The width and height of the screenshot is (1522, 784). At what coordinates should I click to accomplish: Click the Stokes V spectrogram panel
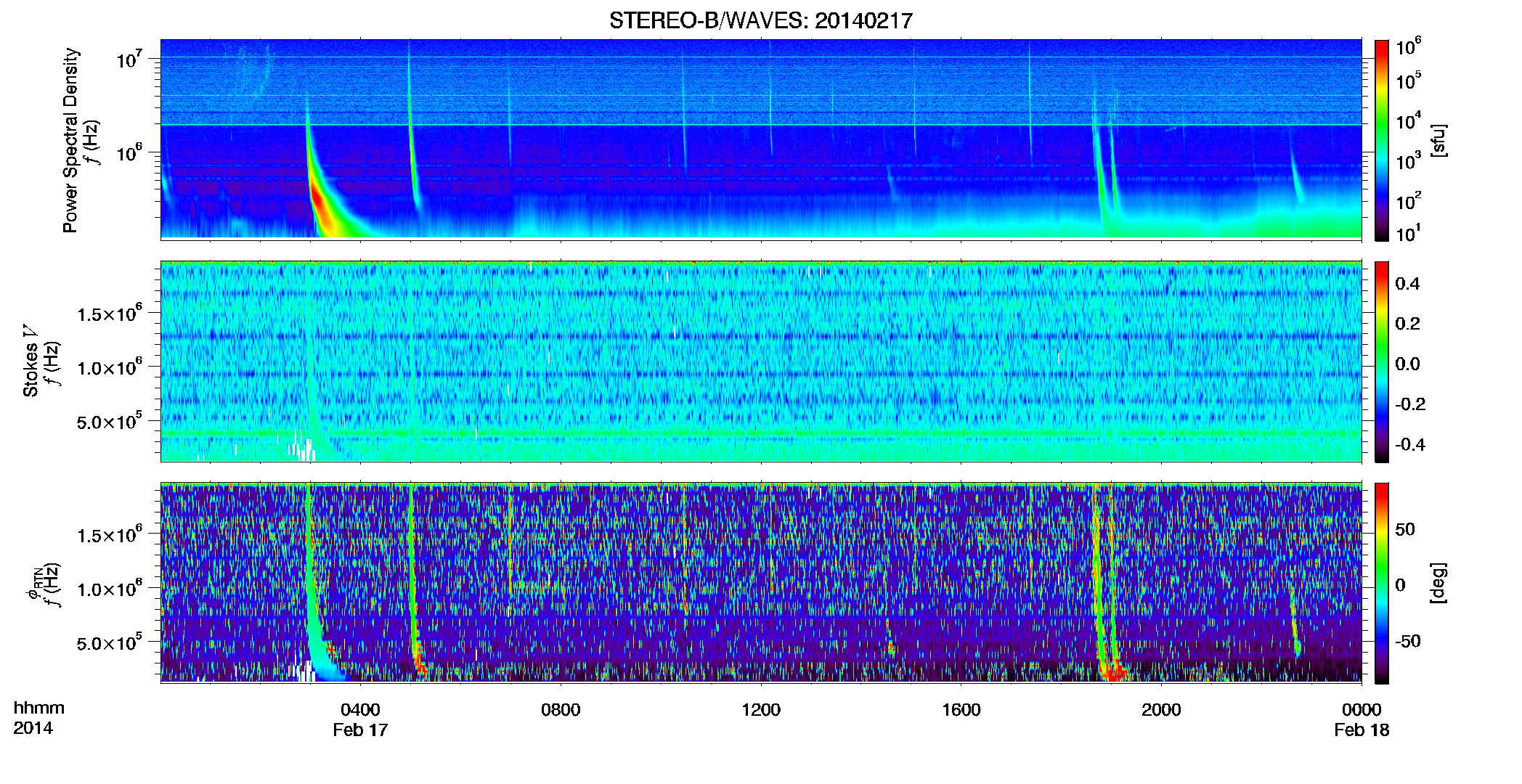pyautogui.click(x=761, y=361)
